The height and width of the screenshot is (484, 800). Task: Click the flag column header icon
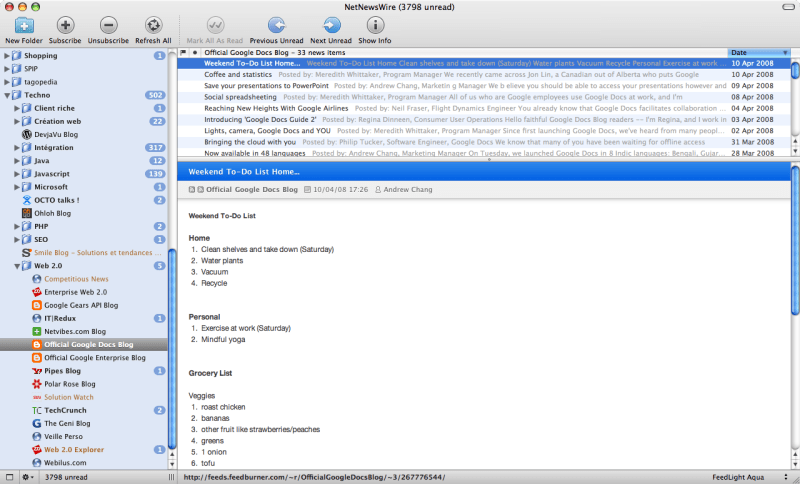183,53
